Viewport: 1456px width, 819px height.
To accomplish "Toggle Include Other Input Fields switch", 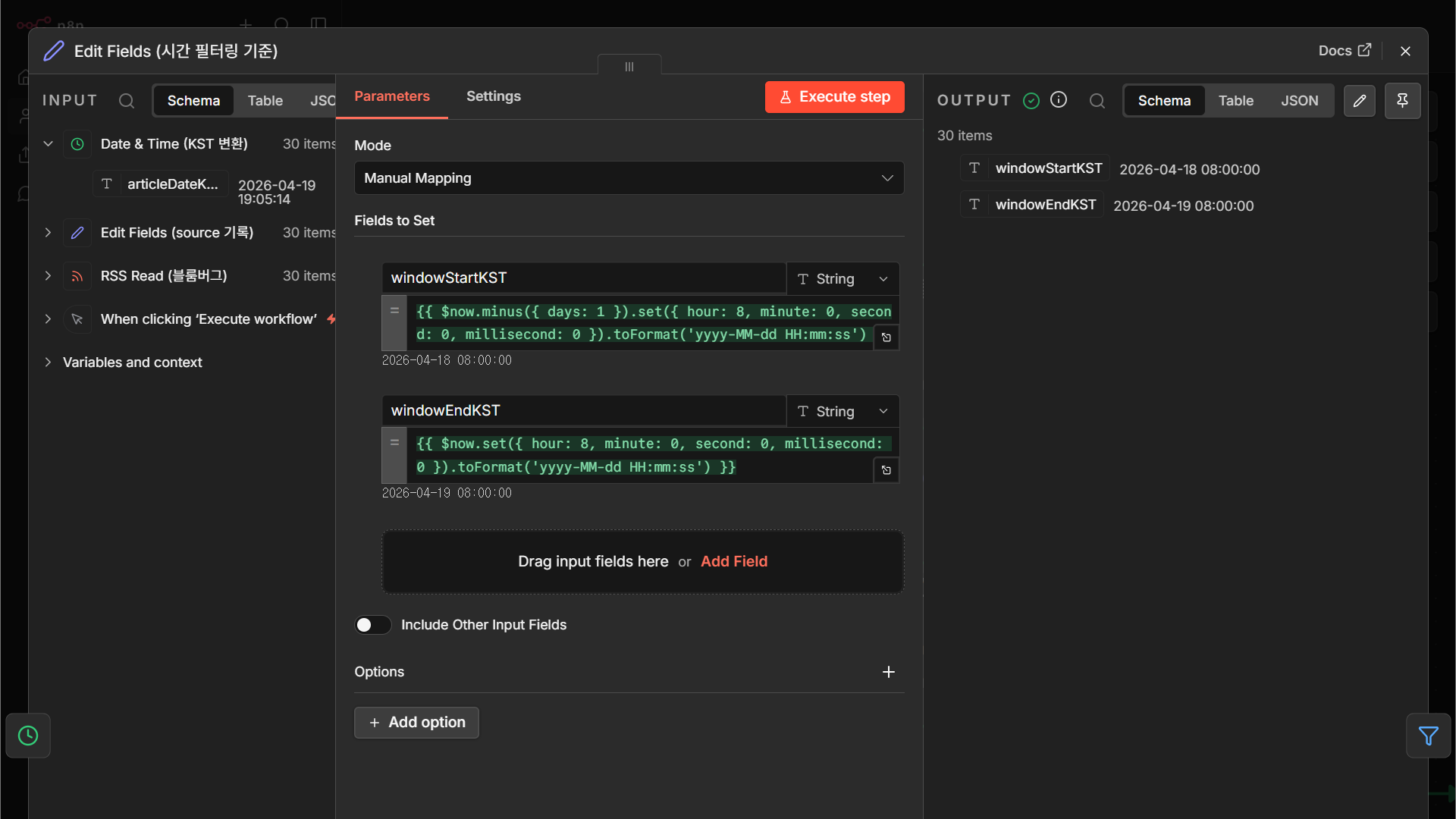I will coord(372,625).
